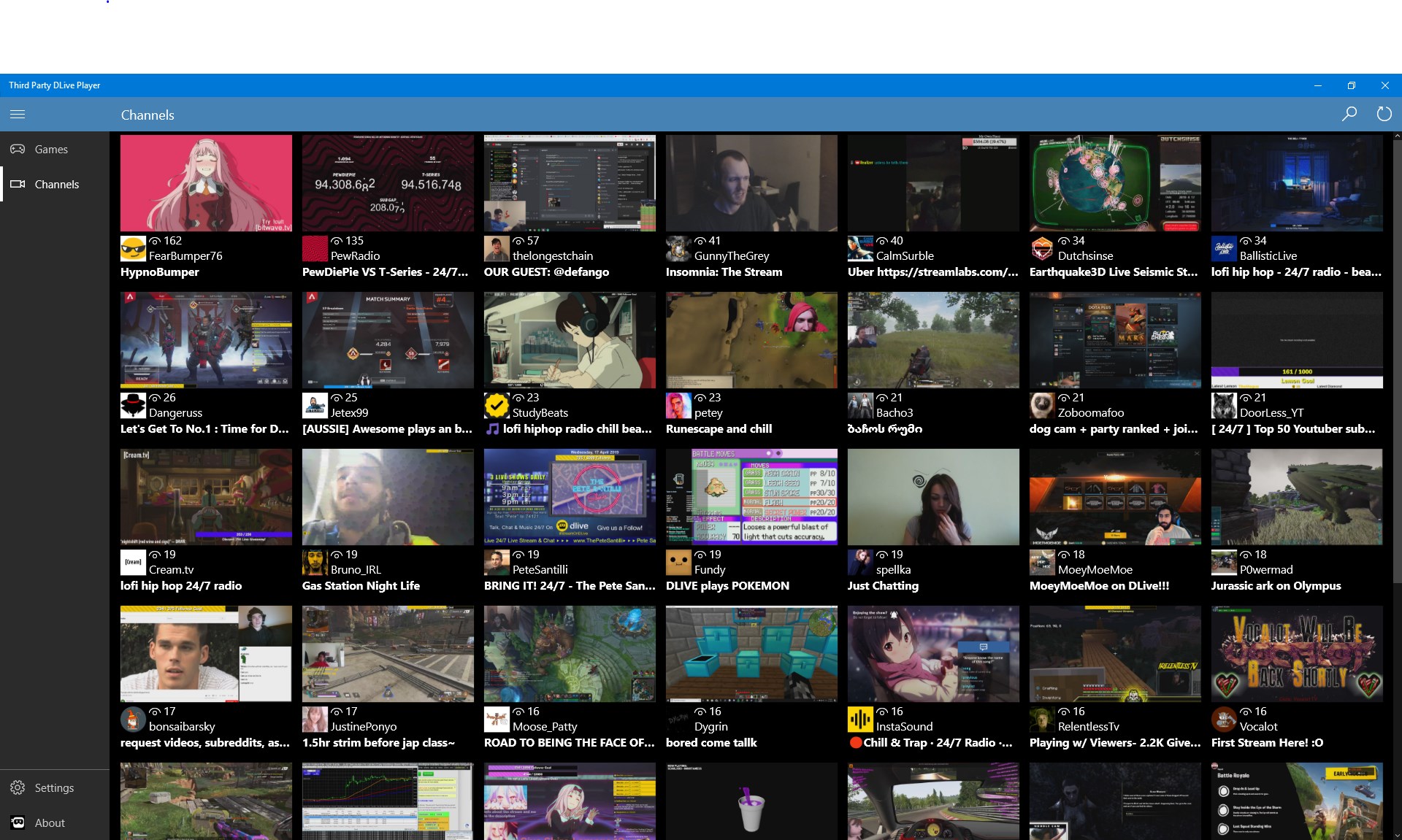Click Zoboomafoo's pug avatar
Viewport: 1402px width, 840px height.
(1043, 406)
